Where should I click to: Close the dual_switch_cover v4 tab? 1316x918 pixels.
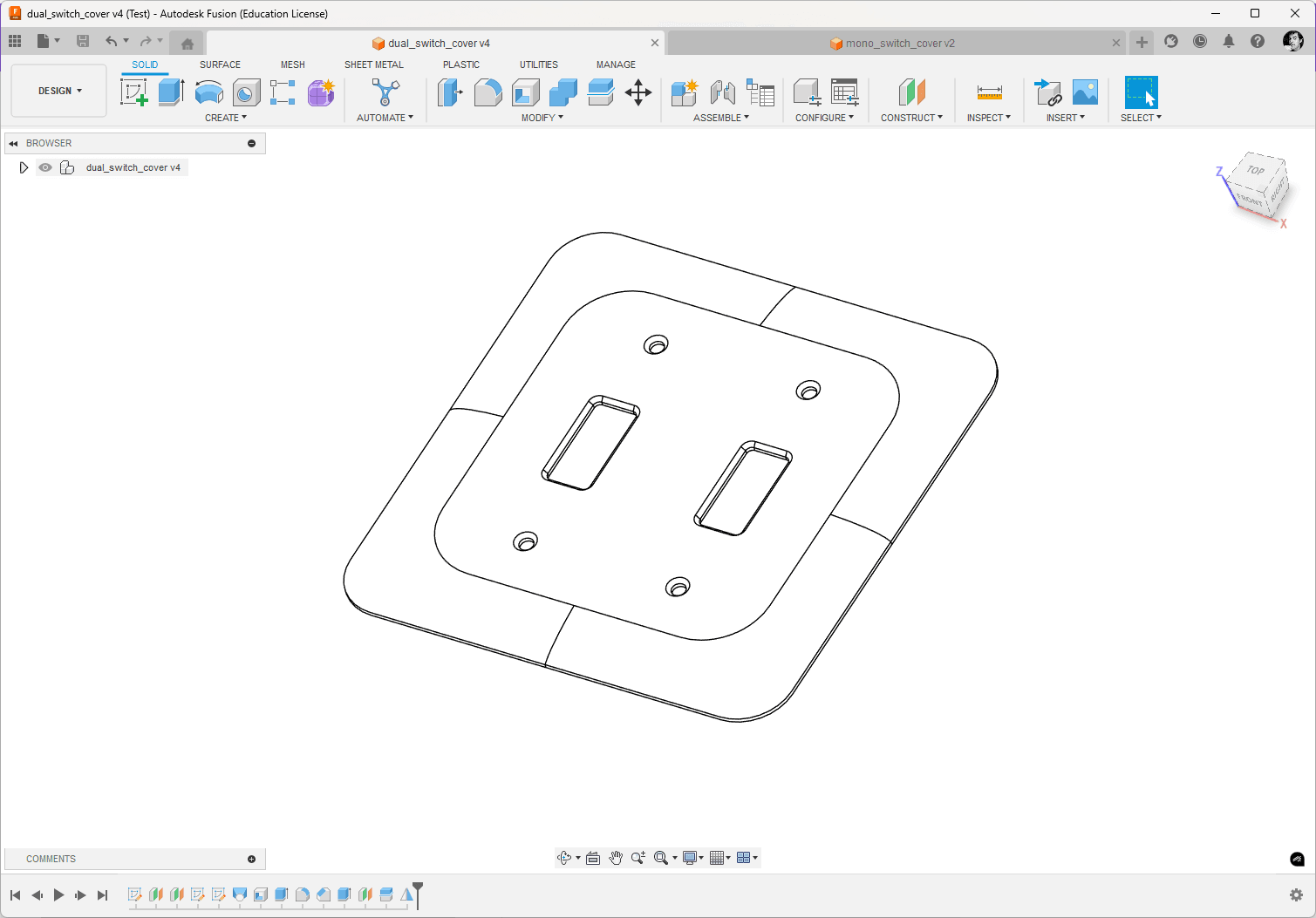click(x=655, y=43)
